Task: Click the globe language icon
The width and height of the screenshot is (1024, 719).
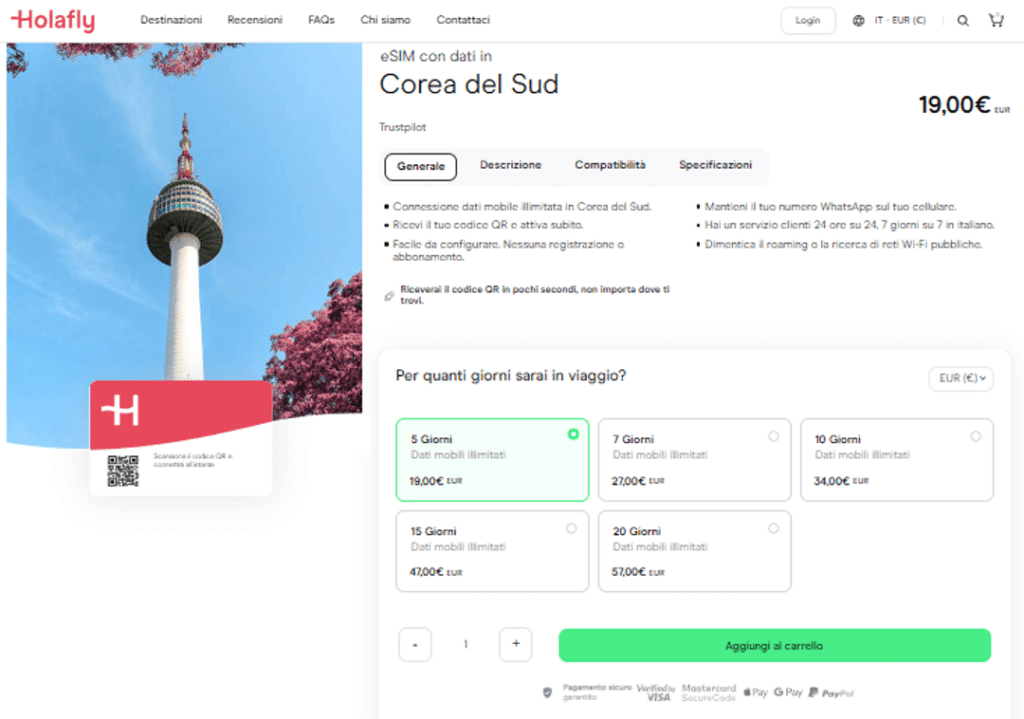Action: (857, 19)
